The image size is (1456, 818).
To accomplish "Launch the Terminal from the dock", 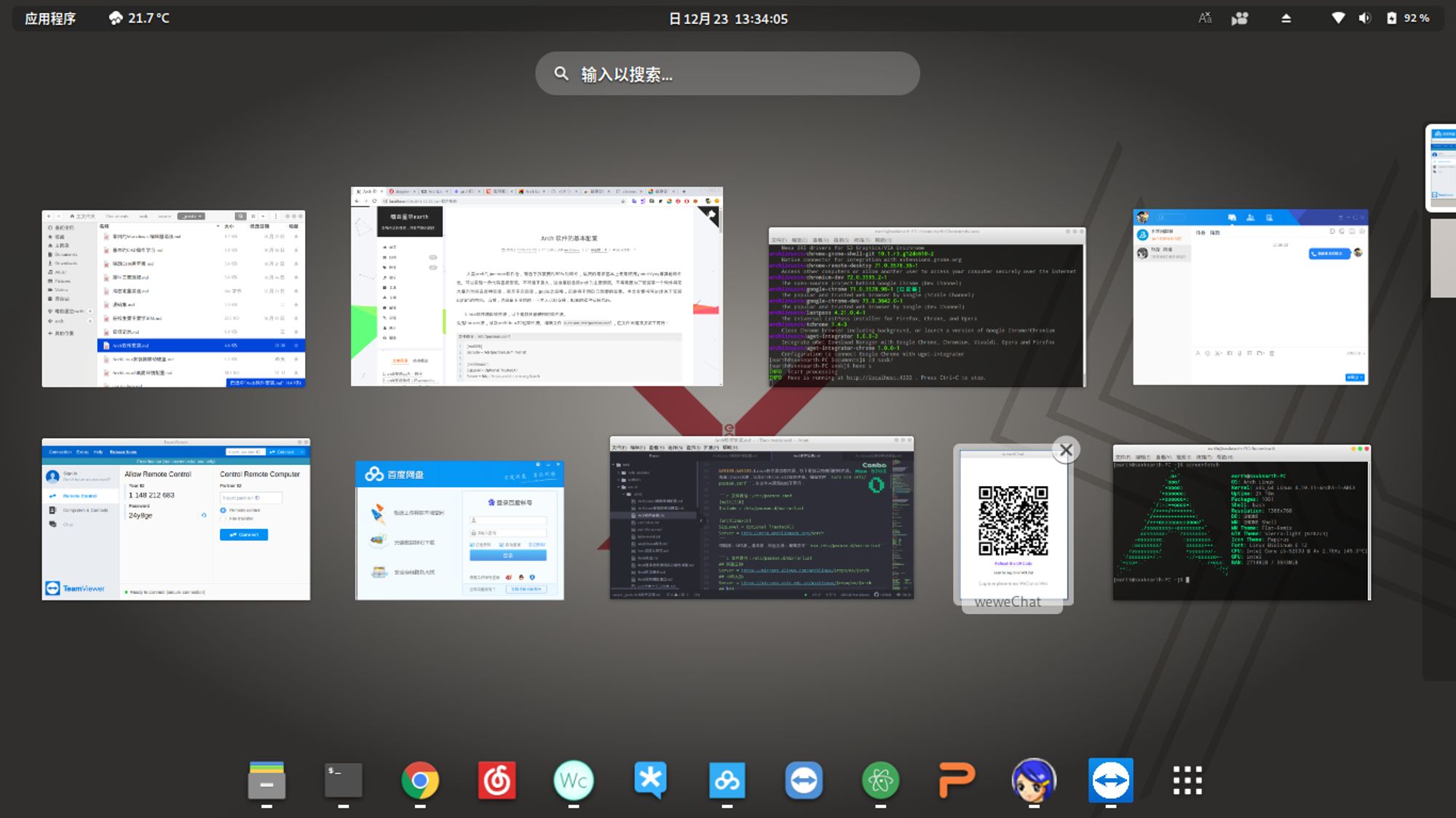I will tap(343, 781).
